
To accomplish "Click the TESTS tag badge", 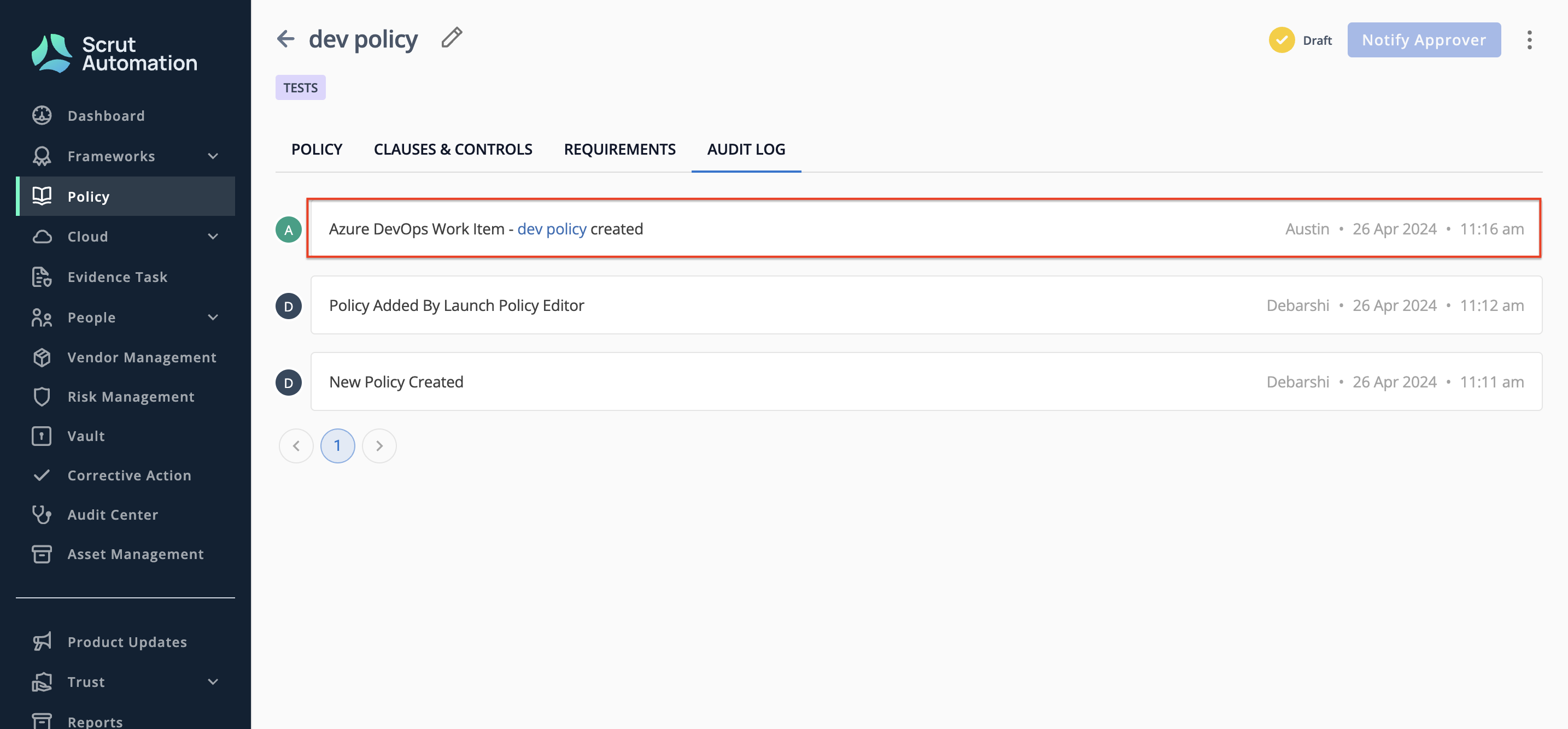I will (x=300, y=87).
